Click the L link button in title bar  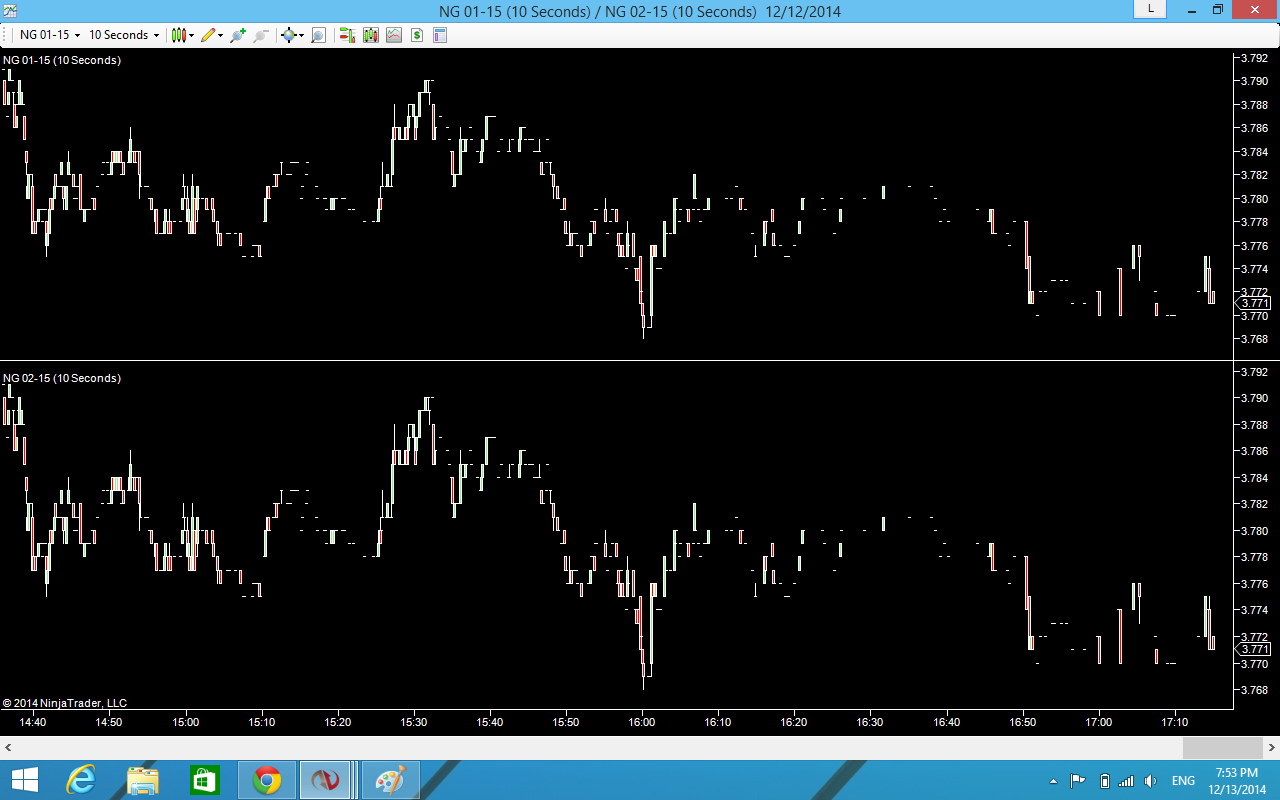pos(1150,9)
